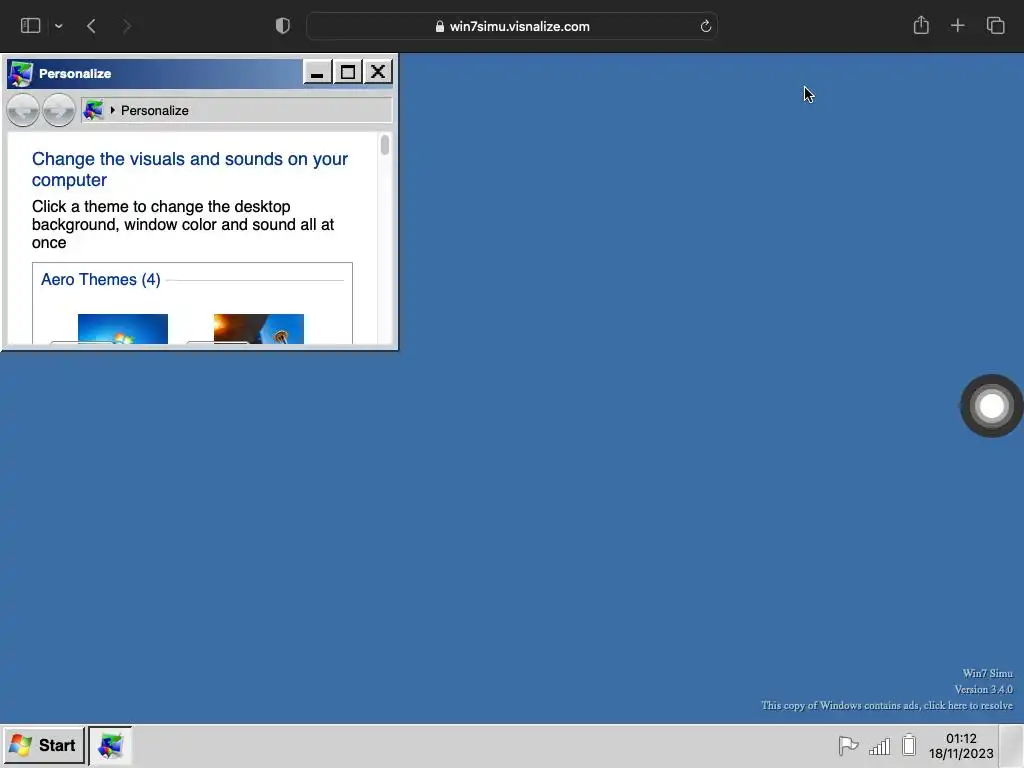Viewport: 1024px width, 768px height.
Task: Click the Personalize breadcrumb text
Action: point(155,110)
